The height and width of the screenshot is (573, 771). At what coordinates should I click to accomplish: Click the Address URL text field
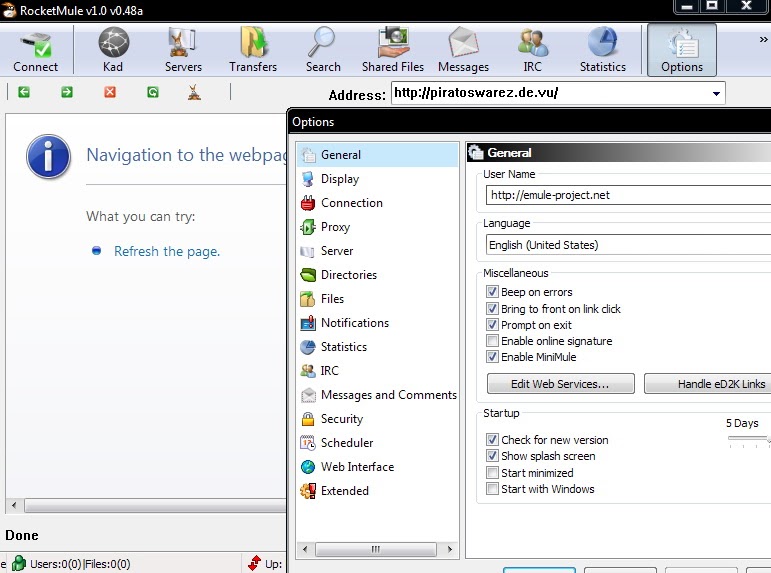tap(551, 93)
